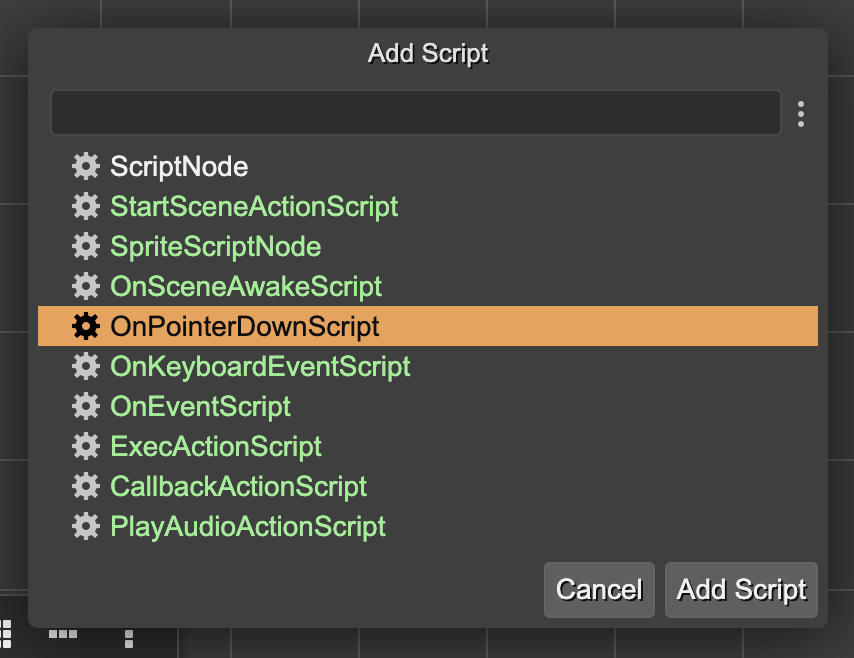Click the CallbackActionScript gear icon
Viewport: 854px width, 658px height.
86,486
